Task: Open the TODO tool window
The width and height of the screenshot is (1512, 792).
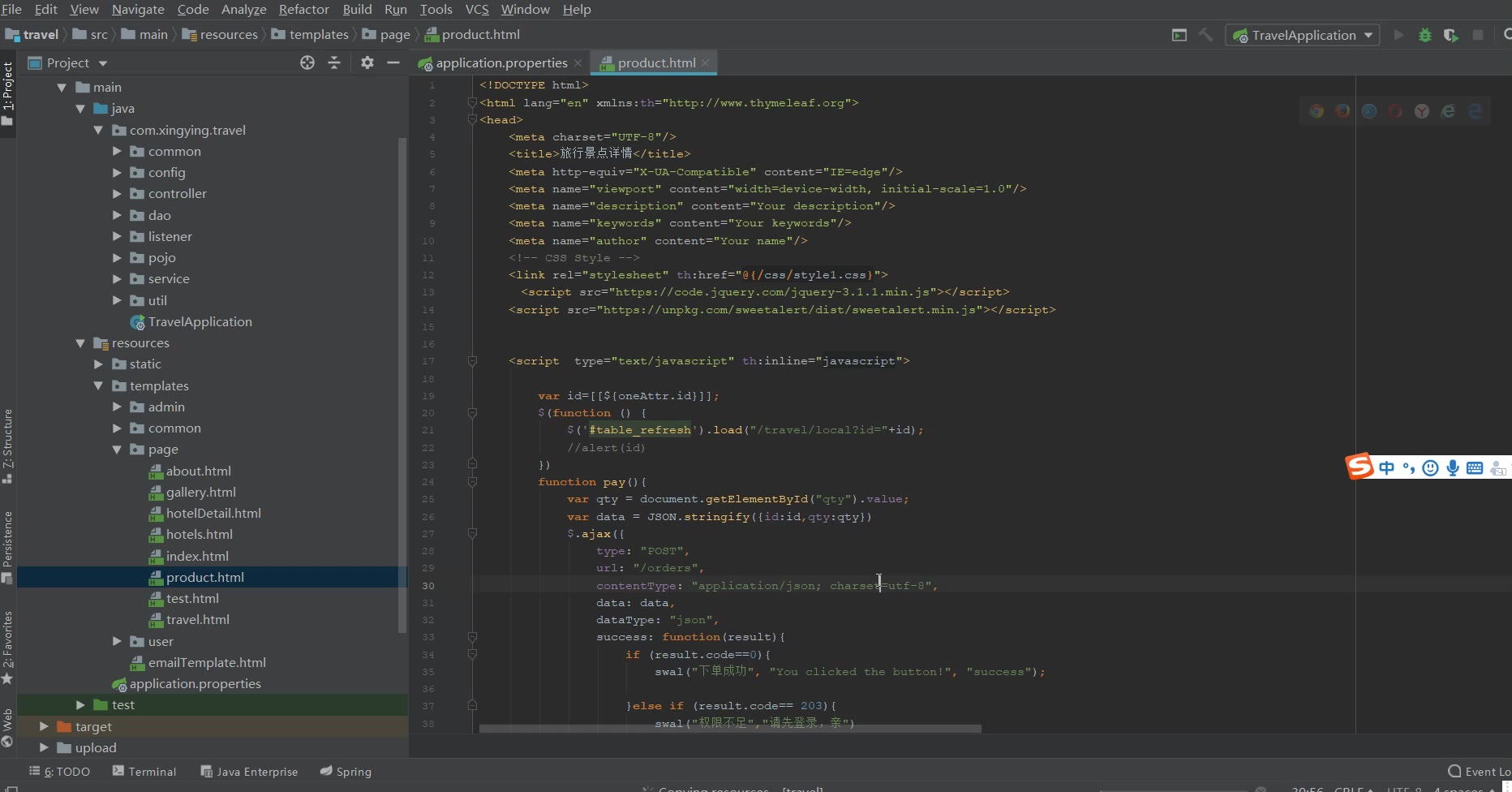Action: (x=59, y=771)
